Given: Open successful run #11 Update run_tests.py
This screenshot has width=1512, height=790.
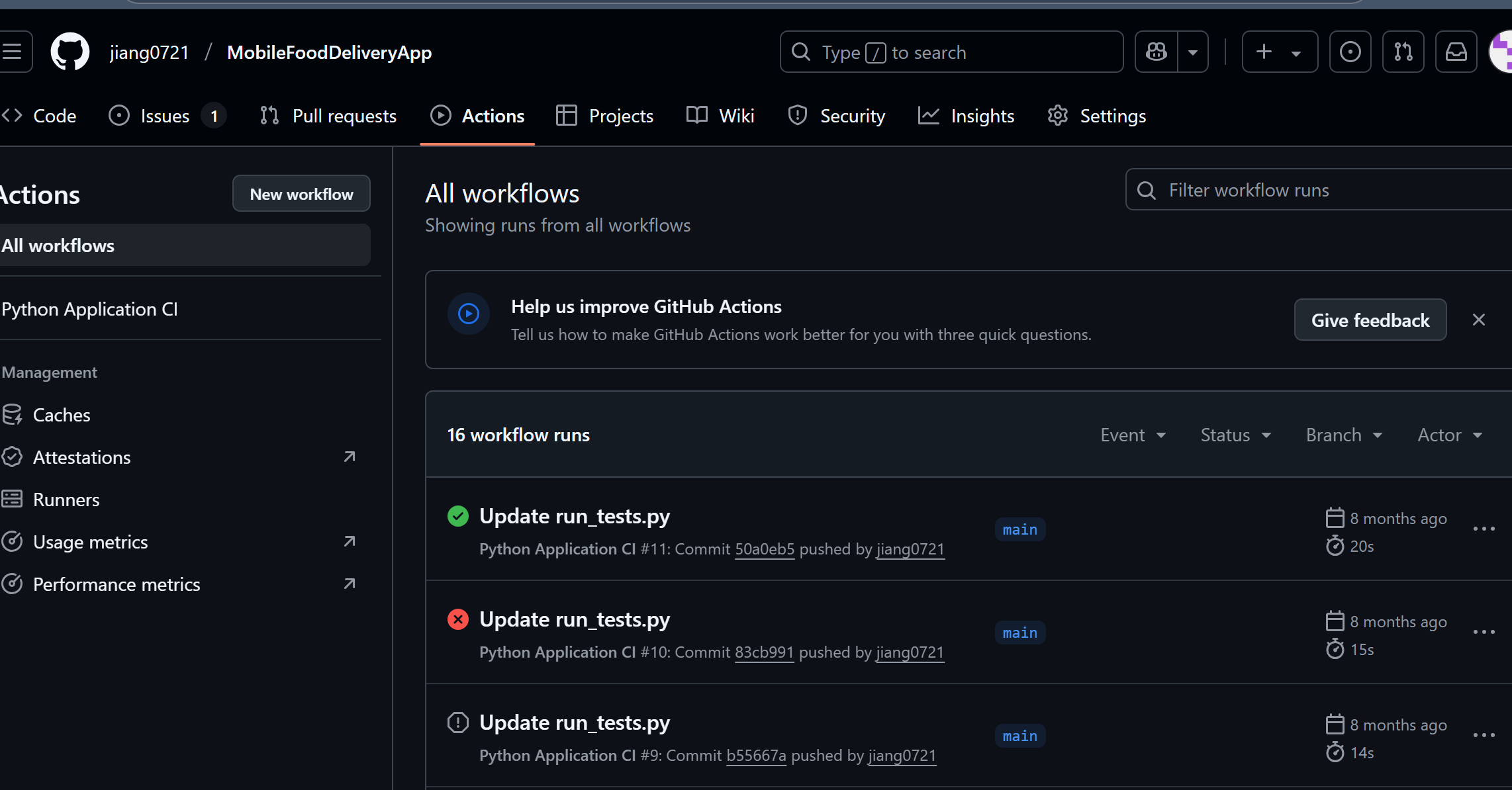Looking at the screenshot, I should (x=575, y=516).
